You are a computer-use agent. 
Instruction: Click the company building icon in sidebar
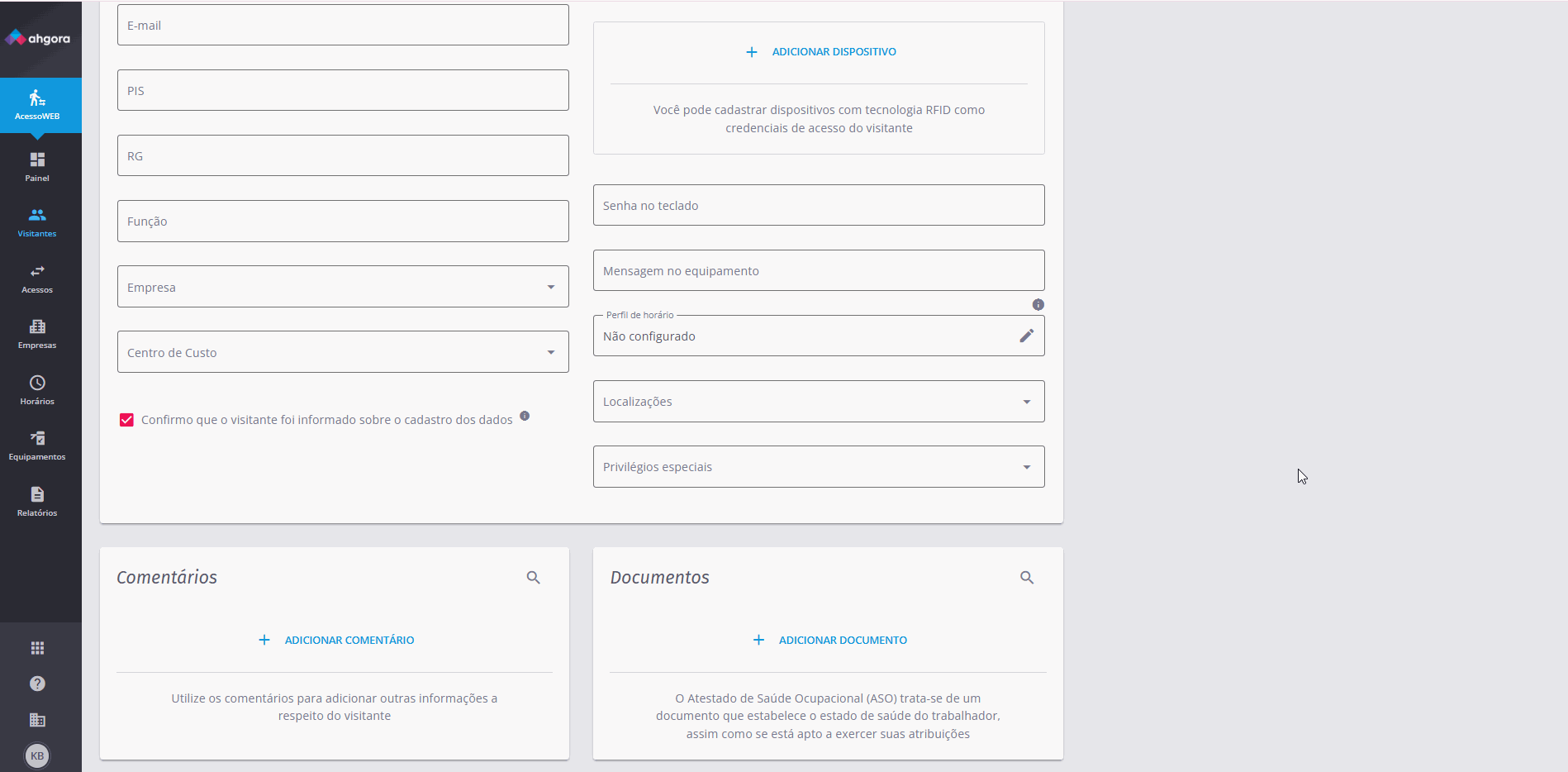click(x=37, y=720)
